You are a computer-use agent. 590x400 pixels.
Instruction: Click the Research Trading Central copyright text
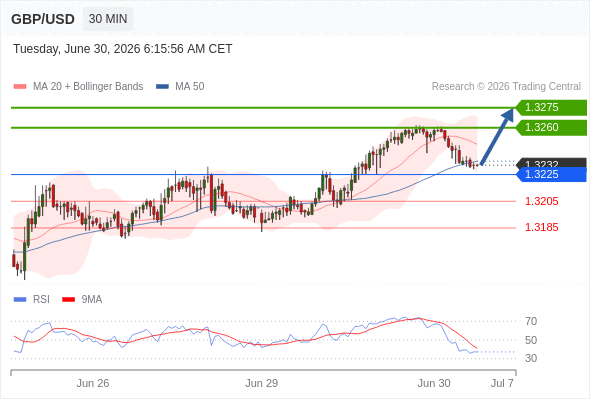click(506, 87)
